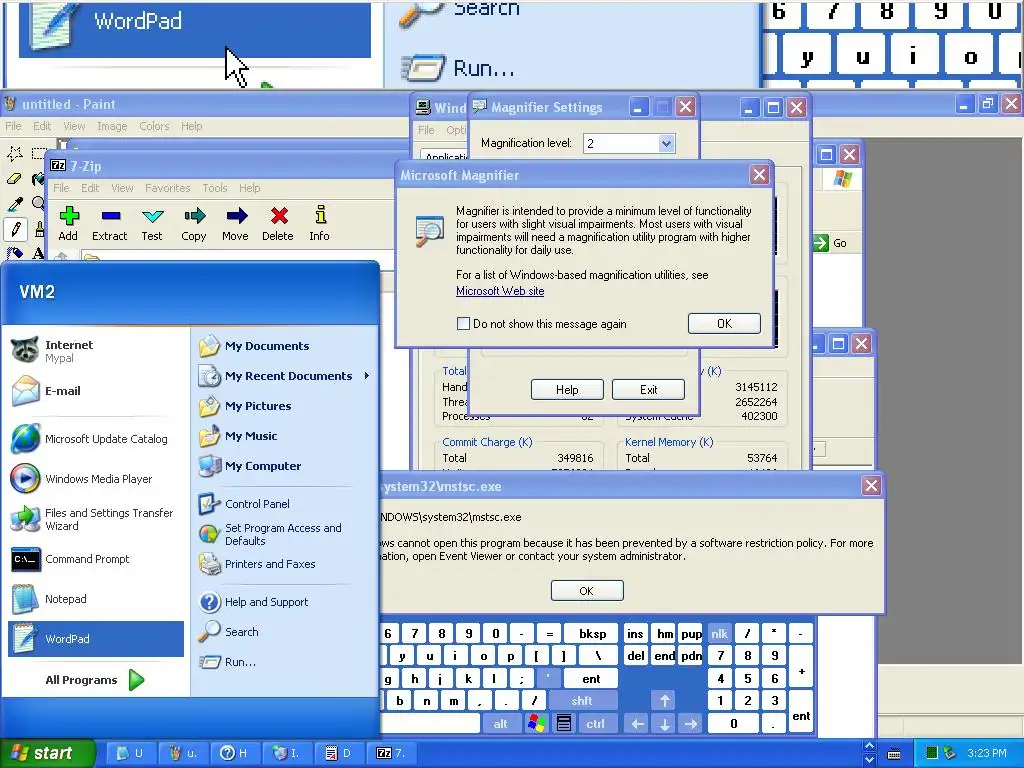Open WordPad in the Start menu
The image size is (1024, 768).
point(95,639)
